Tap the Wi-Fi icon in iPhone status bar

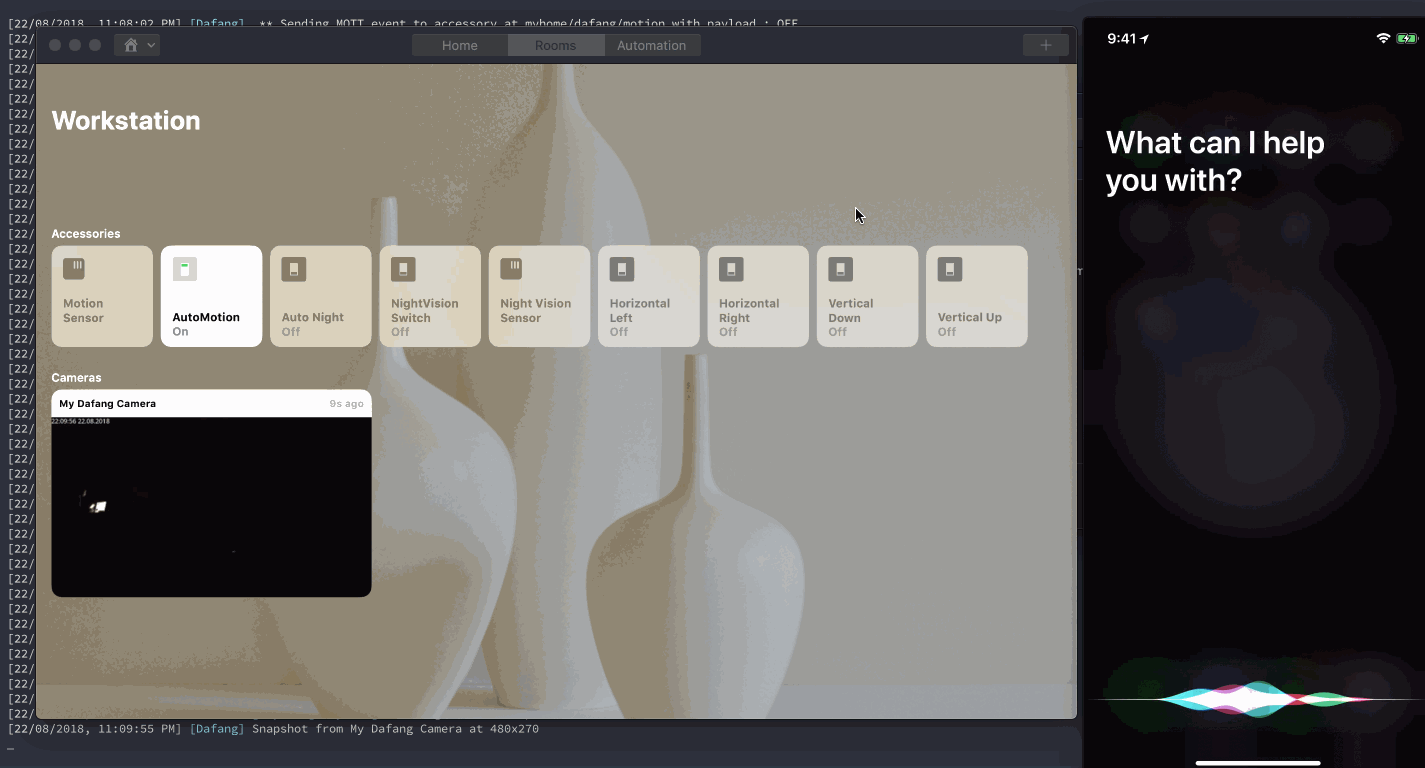1383,38
